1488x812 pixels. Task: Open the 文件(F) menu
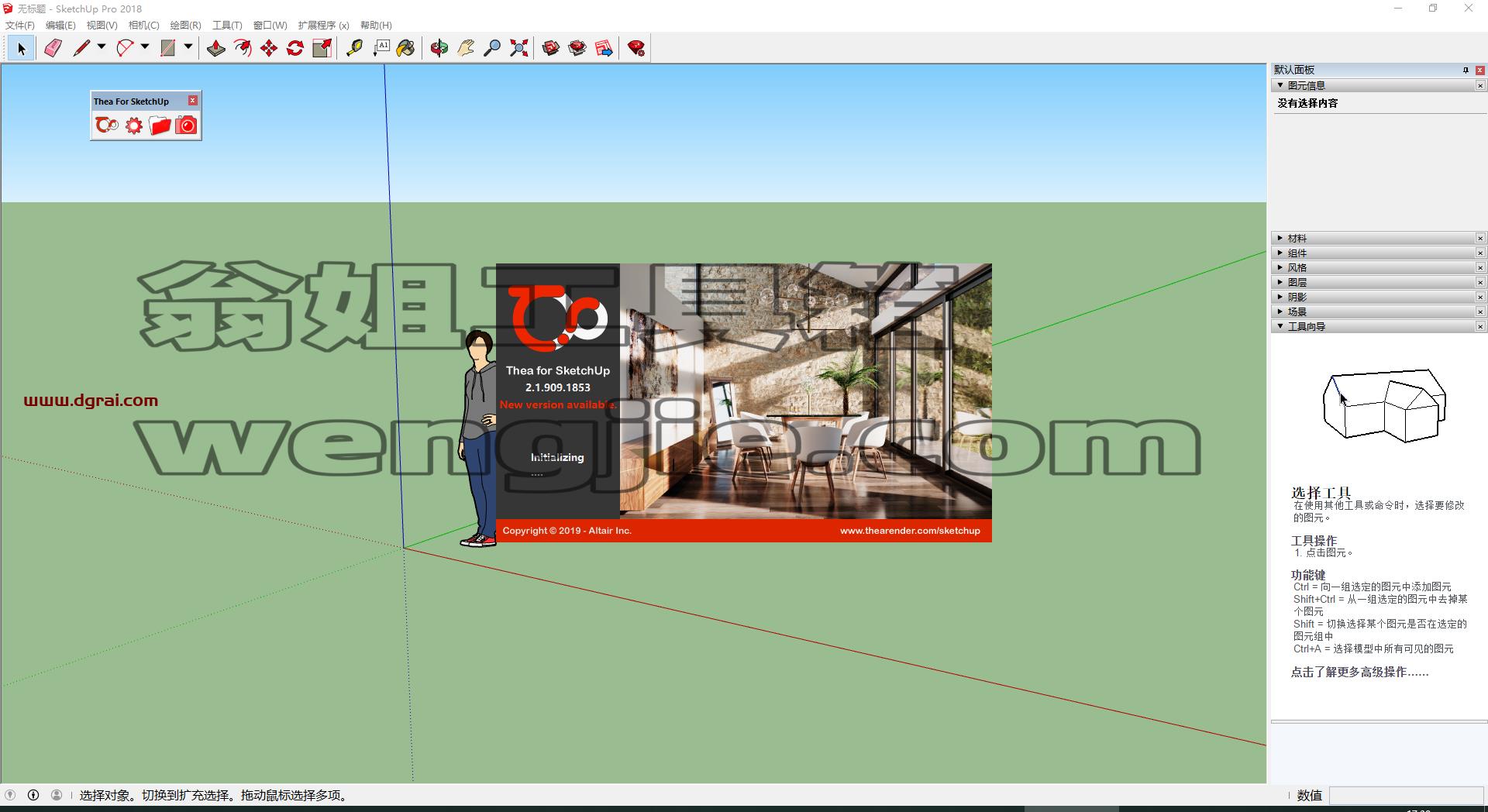tap(20, 26)
